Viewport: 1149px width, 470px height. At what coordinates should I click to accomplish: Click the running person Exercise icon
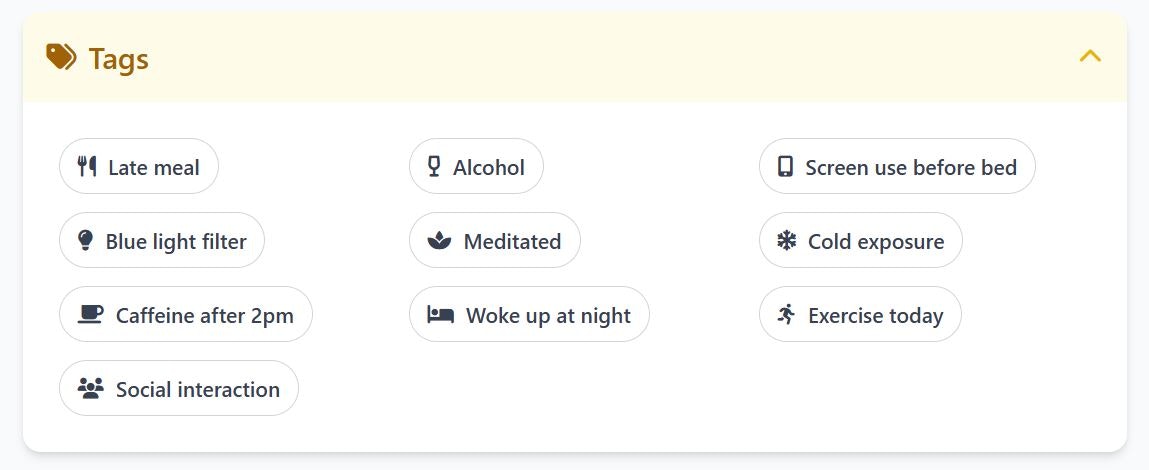[786, 315]
